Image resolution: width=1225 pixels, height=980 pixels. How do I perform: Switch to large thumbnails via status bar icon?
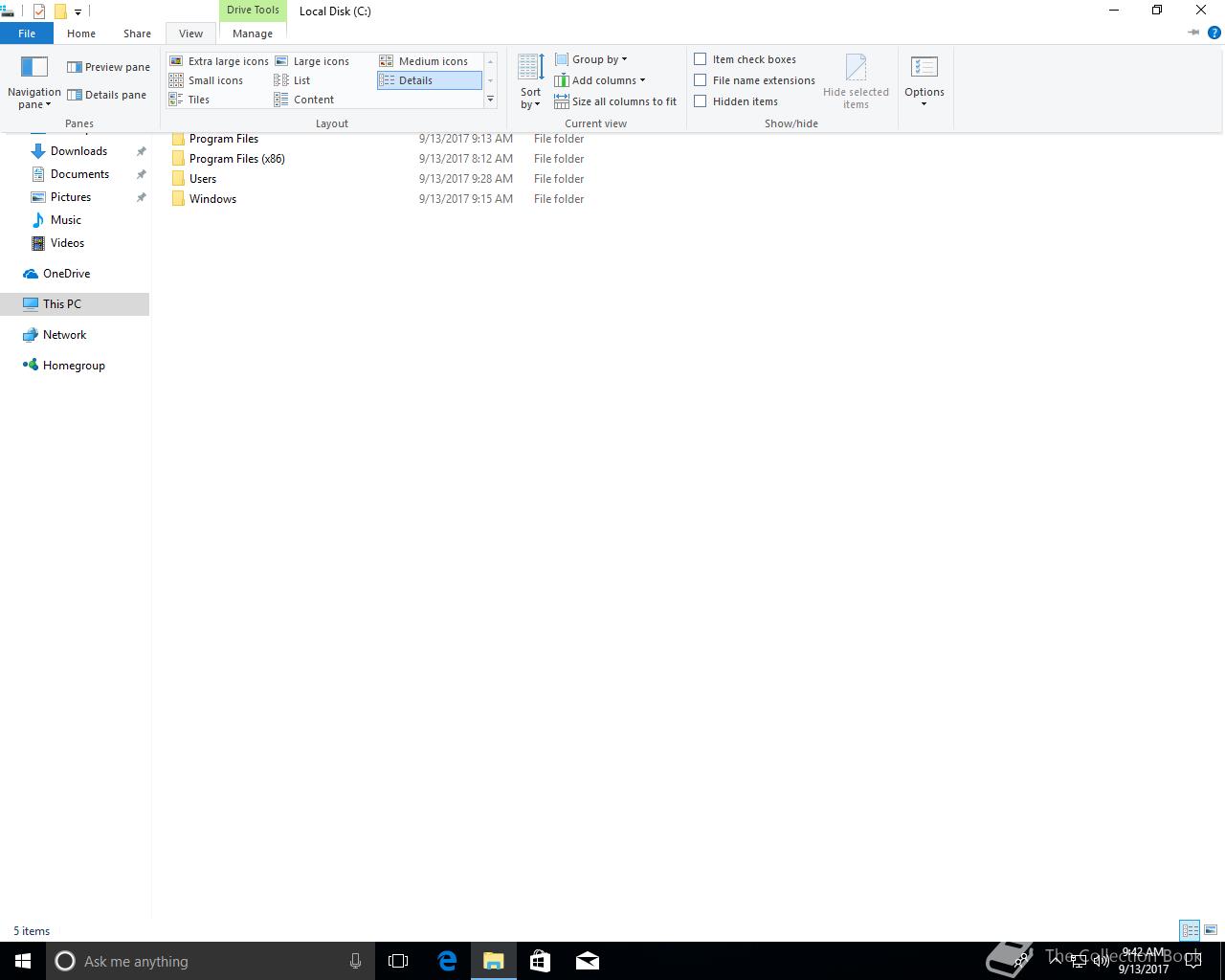click(1211, 930)
